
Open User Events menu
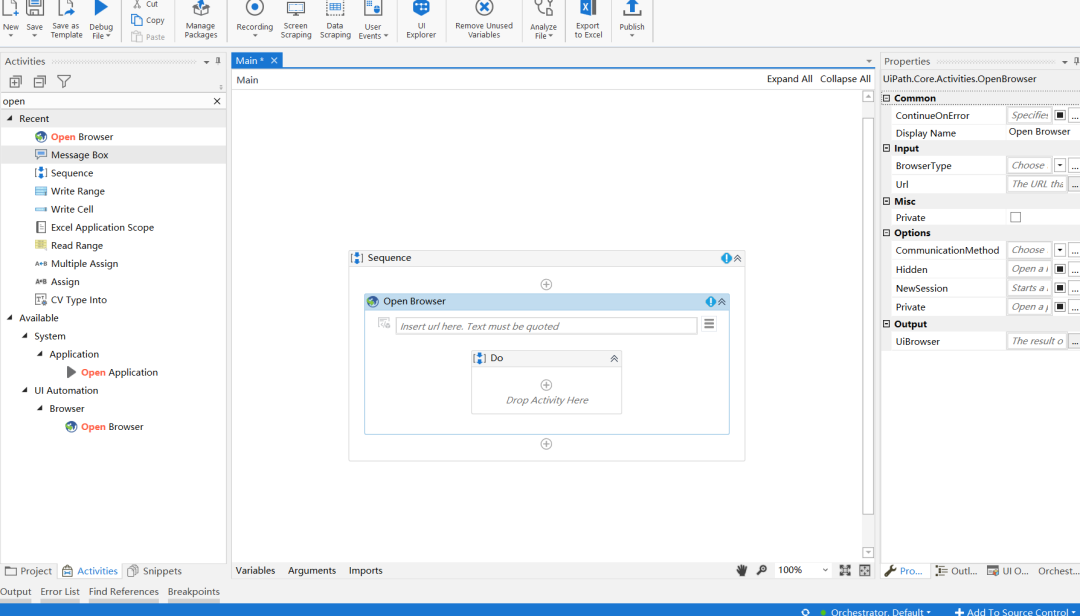tap(373, 20)
